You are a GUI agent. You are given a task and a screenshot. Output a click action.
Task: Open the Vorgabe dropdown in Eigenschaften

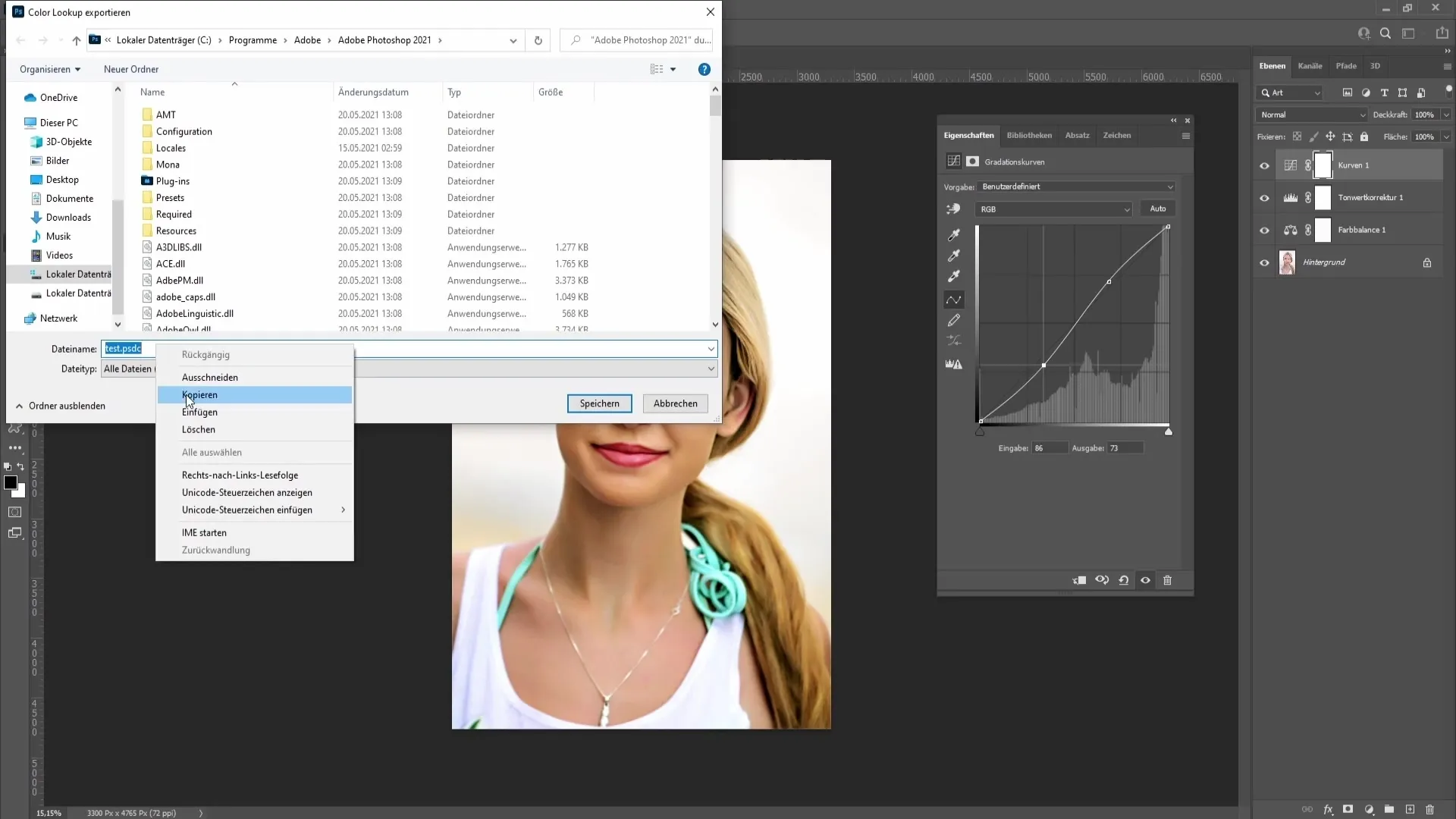1074,186
